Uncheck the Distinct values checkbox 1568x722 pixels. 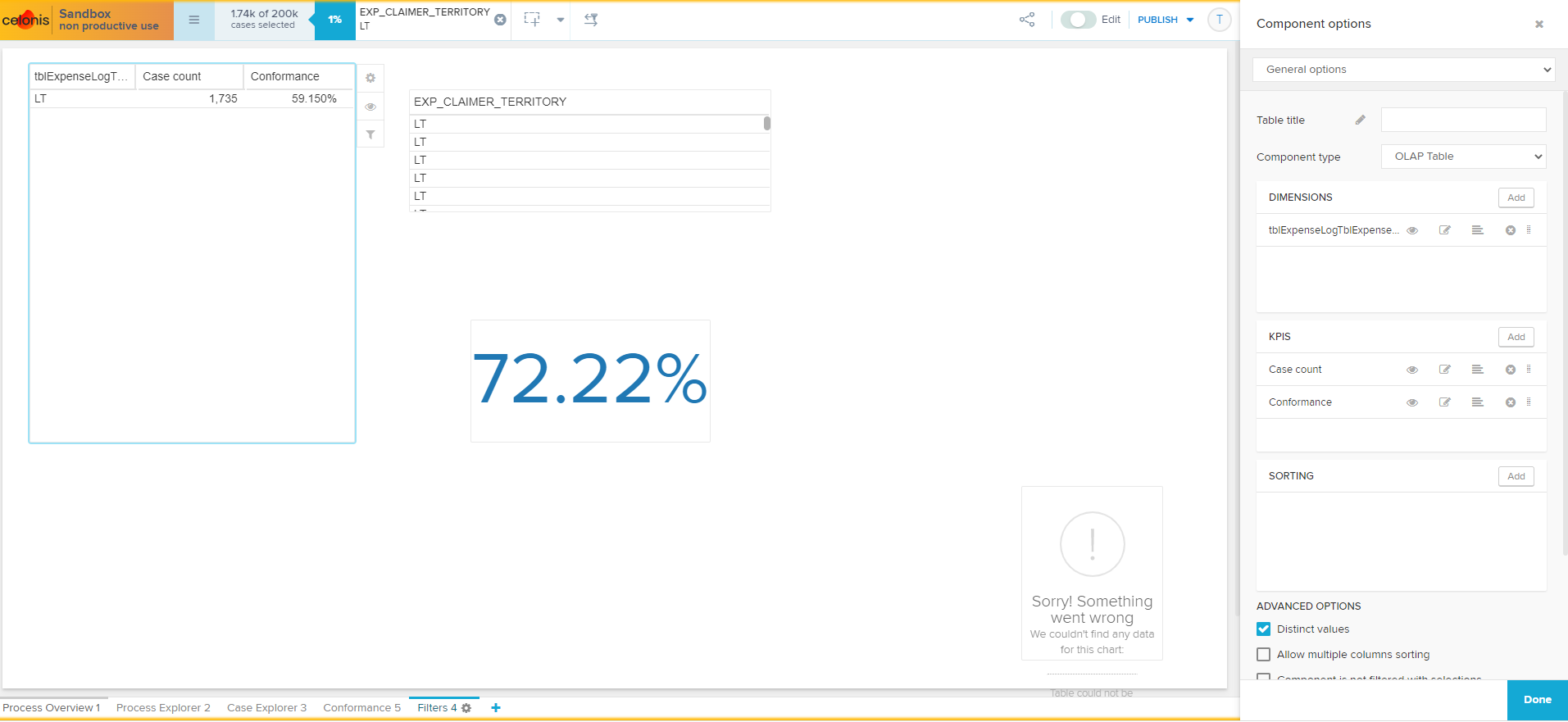[1263, 629]
